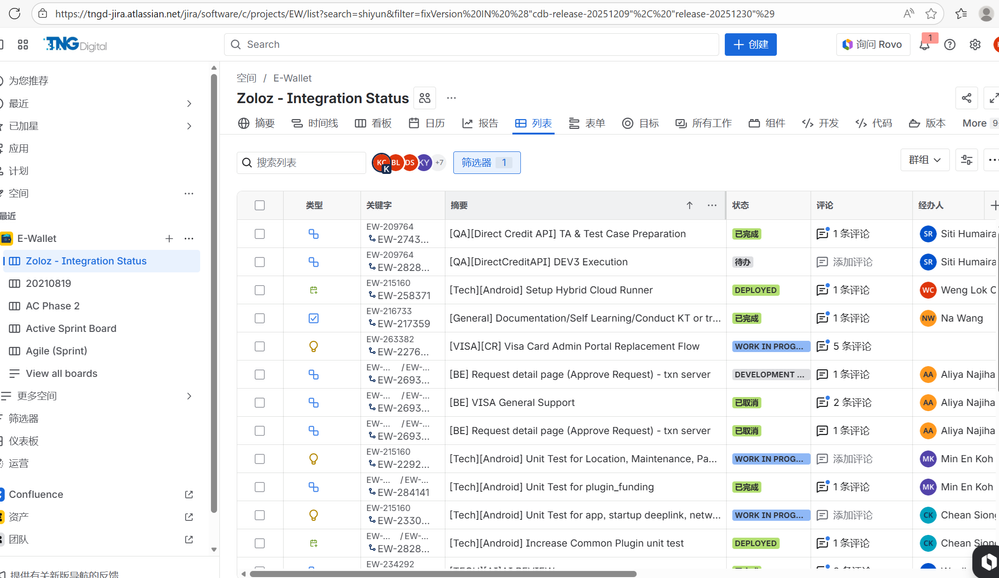The height and width of the screenshot is (578, 999).
Task: Check the BE VISA General Support row
Action: (x=259, y=403)
